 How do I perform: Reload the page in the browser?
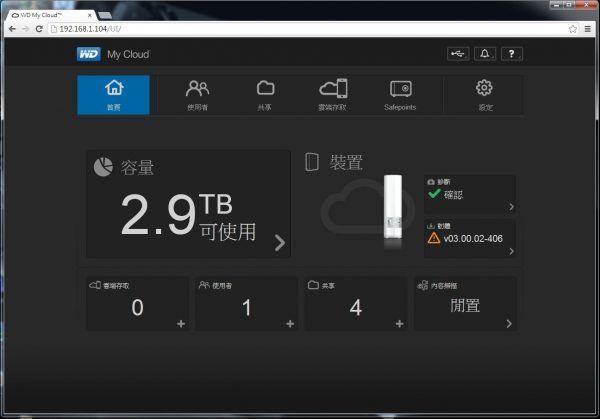(x=39, y=29)
